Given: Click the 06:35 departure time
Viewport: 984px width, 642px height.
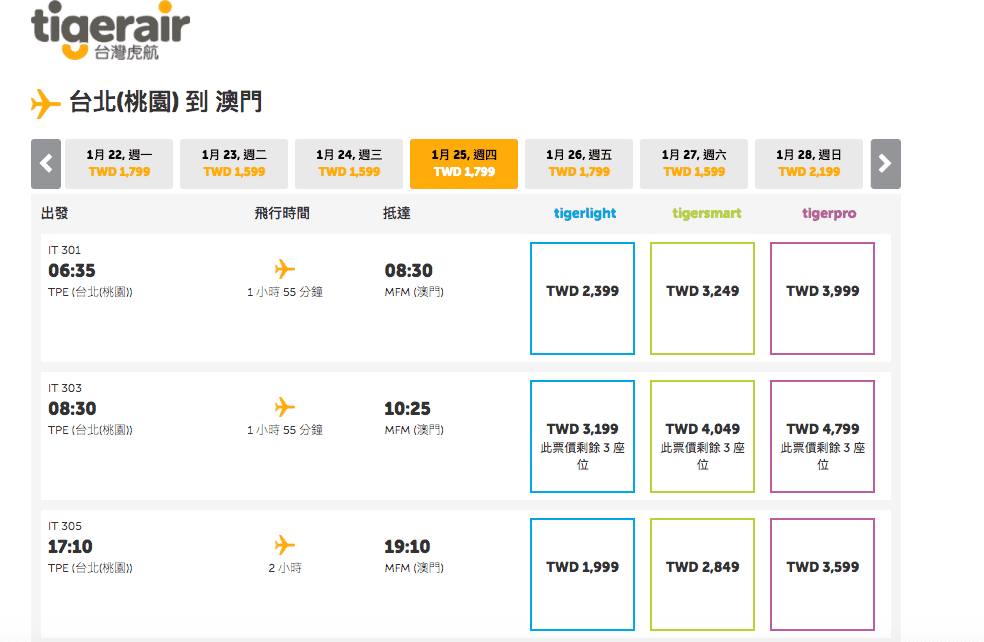Looking at the screenshot, I should click(72, 270).
